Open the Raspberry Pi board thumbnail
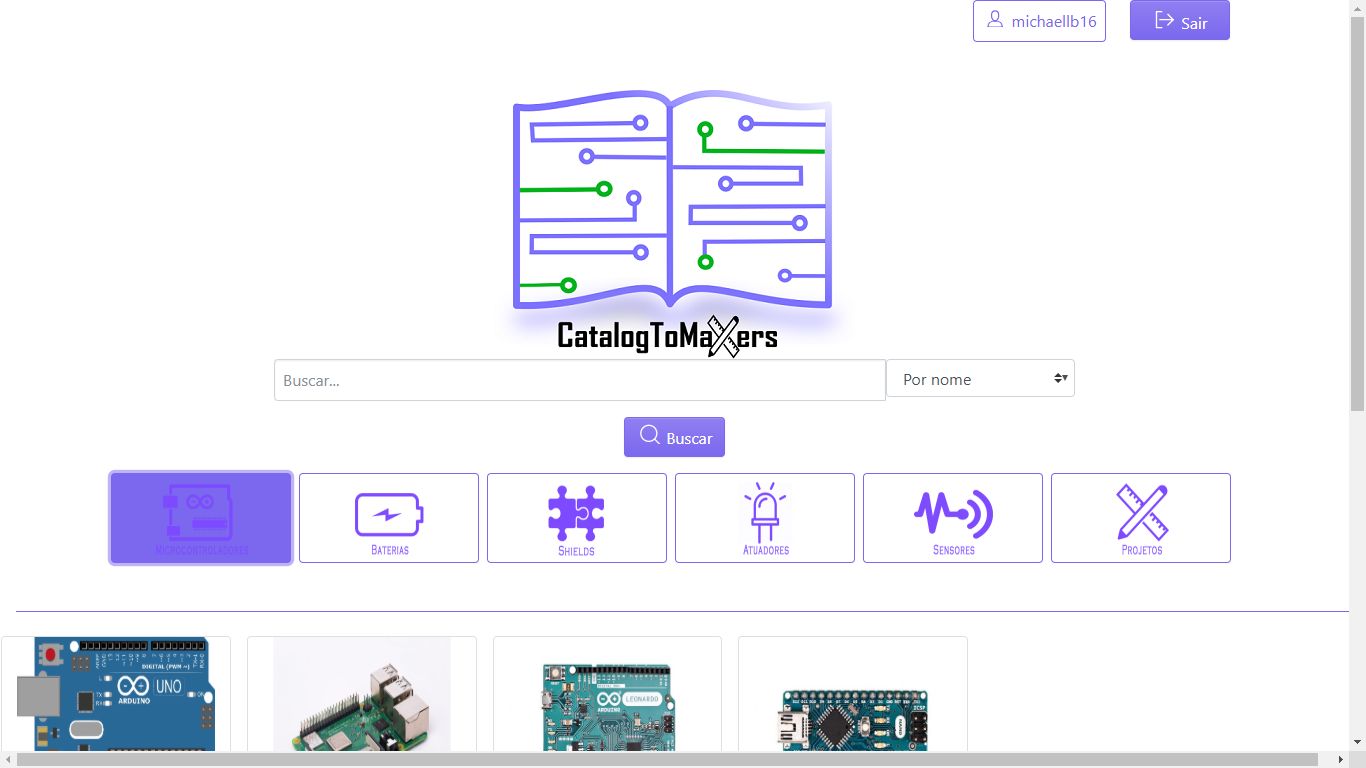 tap(362, 694)
